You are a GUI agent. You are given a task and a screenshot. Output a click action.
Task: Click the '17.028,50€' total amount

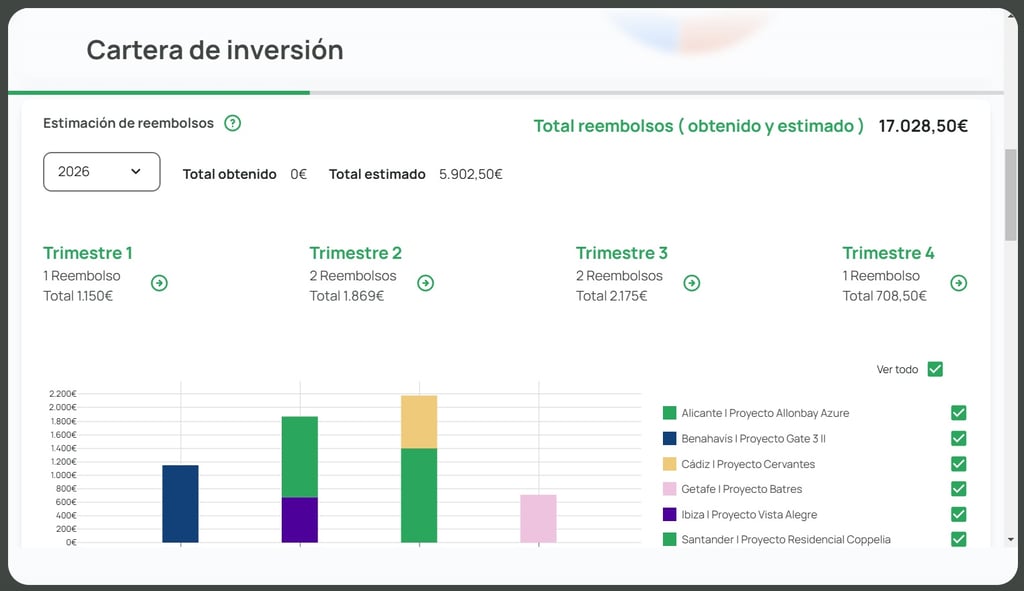click(923, 126)
